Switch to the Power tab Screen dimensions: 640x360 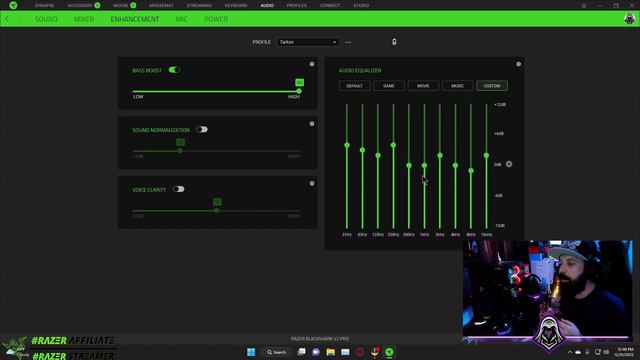[x=216, y=19]
